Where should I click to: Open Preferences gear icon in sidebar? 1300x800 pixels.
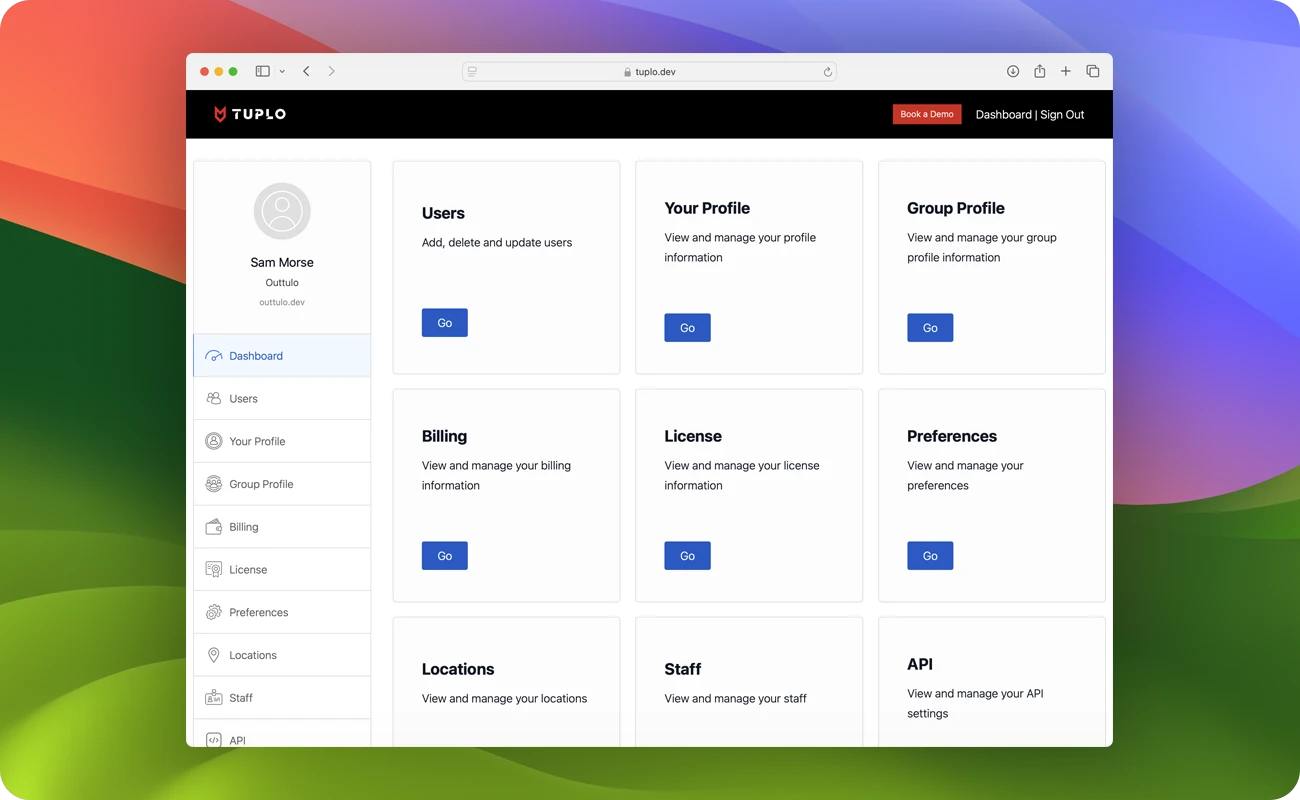click(x=213, y=613)
